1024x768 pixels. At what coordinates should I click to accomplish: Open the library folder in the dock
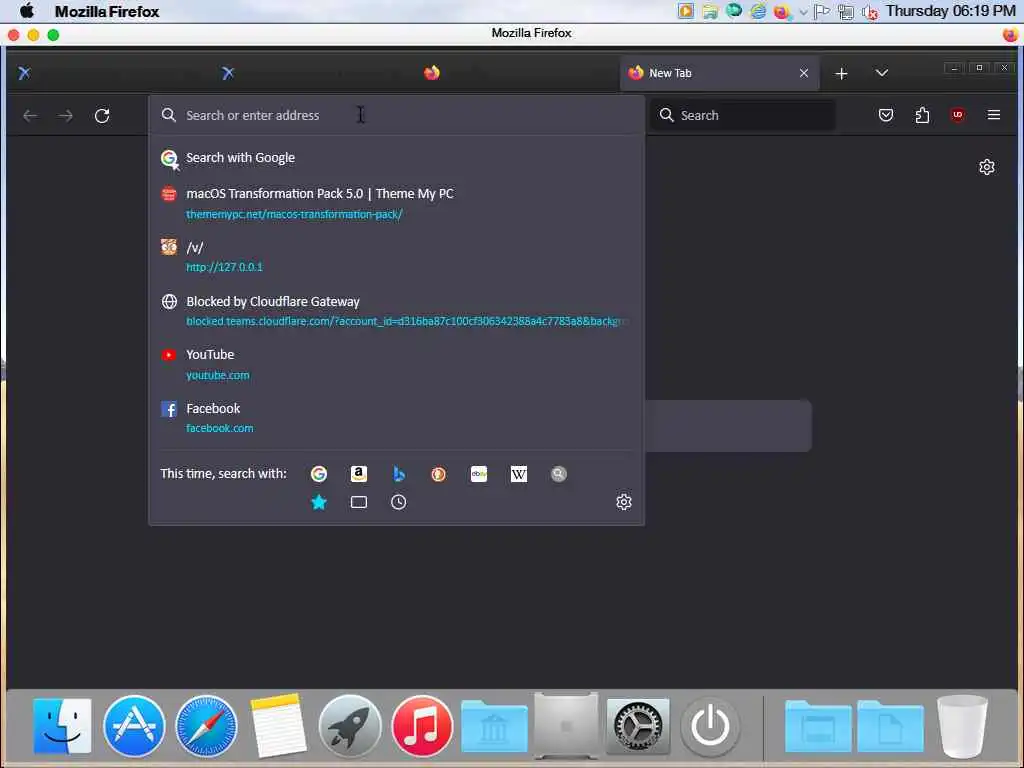click(494, 726)
